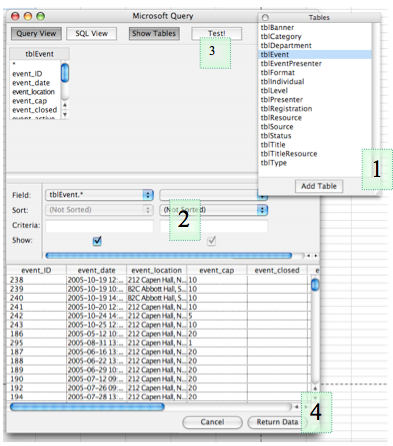The width and height of the screenshot is (393, 446).
Task: Switch to Query View
Action: (36, 34)
